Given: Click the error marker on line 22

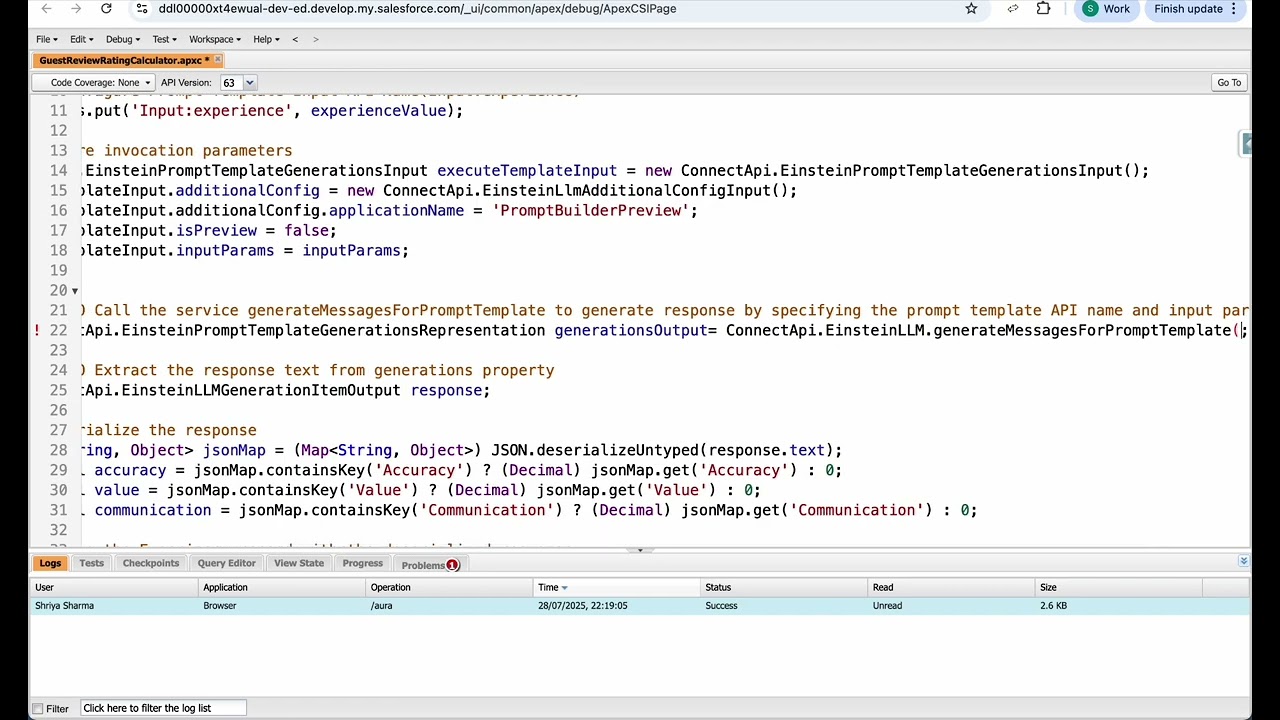Looking at the screenshot, I should coord(37,330).
